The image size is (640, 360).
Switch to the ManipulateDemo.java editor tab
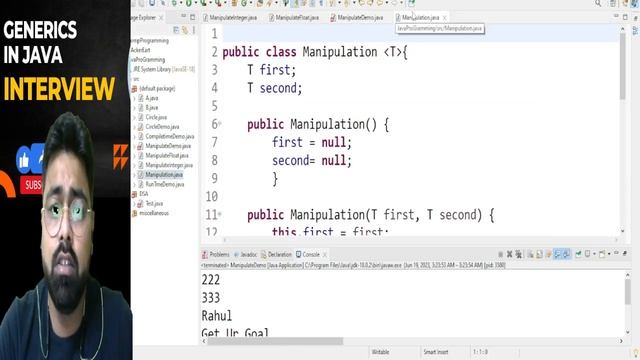click(x=357, y=18)
